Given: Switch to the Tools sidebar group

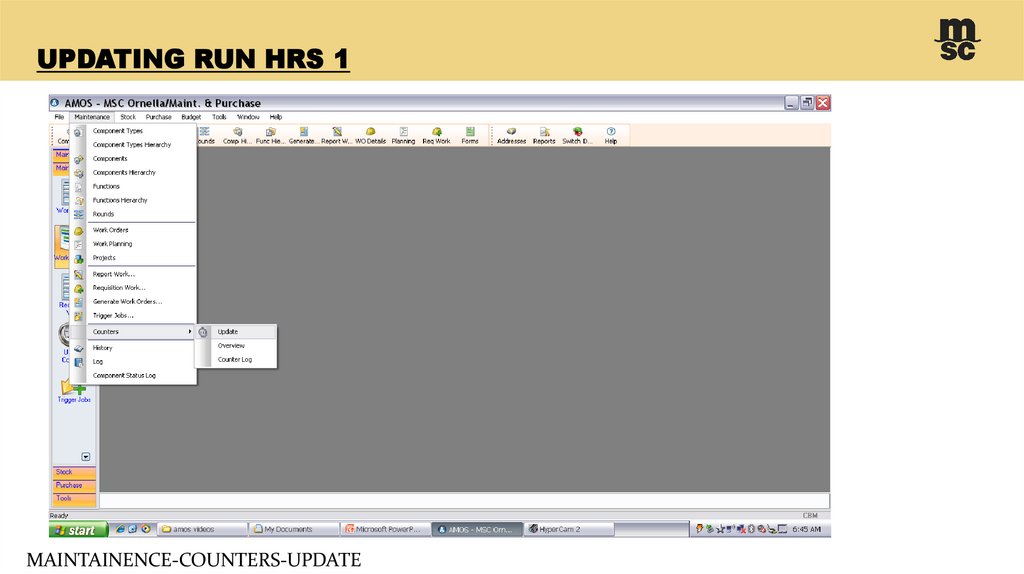Looking at the screenshot, I should [74, 498].
